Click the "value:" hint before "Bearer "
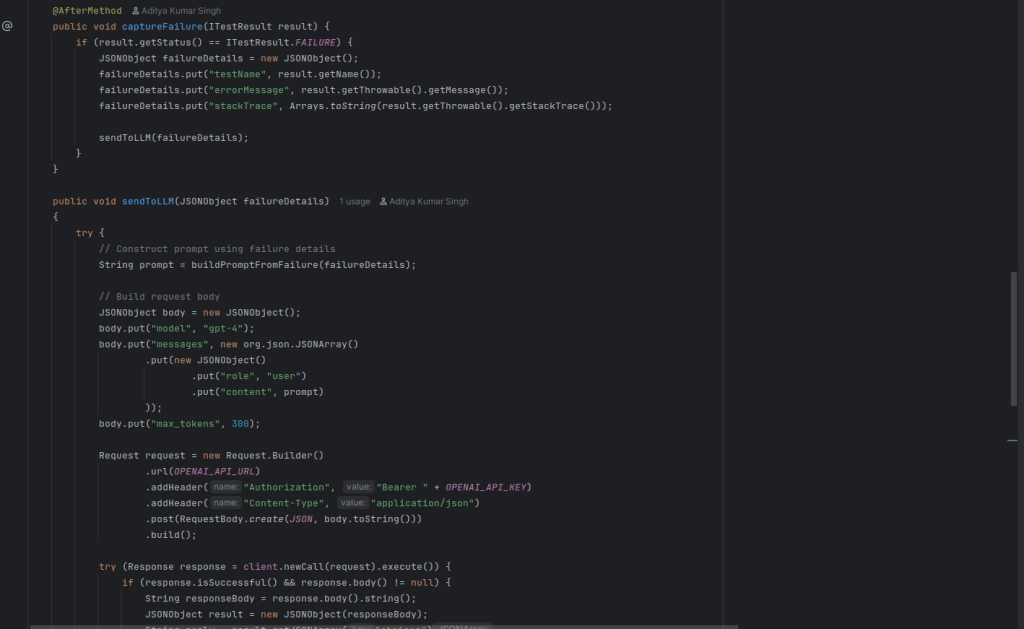Viewport: 1024px width, 629px height. 357,487
